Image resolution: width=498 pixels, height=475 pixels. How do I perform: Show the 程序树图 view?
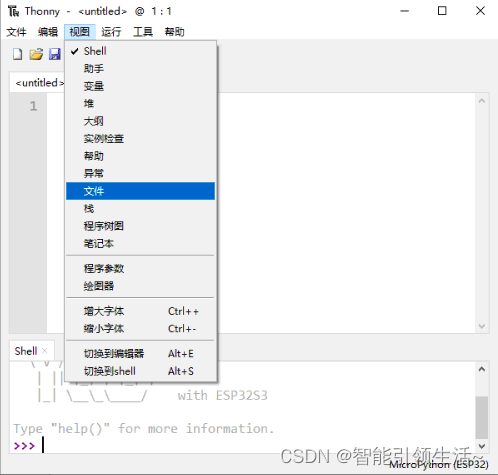[140, 226]
